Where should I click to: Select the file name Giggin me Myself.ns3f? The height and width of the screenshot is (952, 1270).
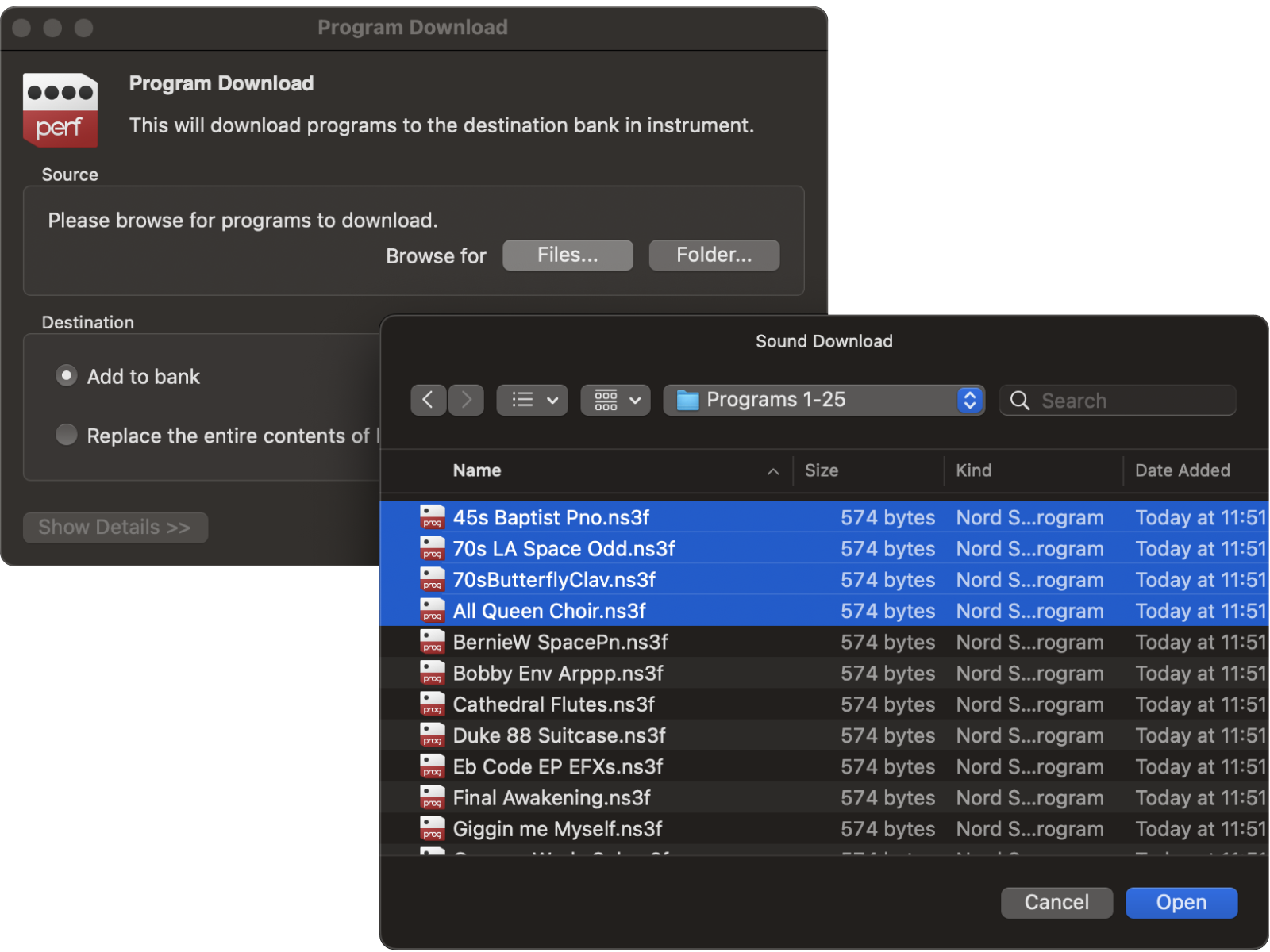(x=557, y=828)
